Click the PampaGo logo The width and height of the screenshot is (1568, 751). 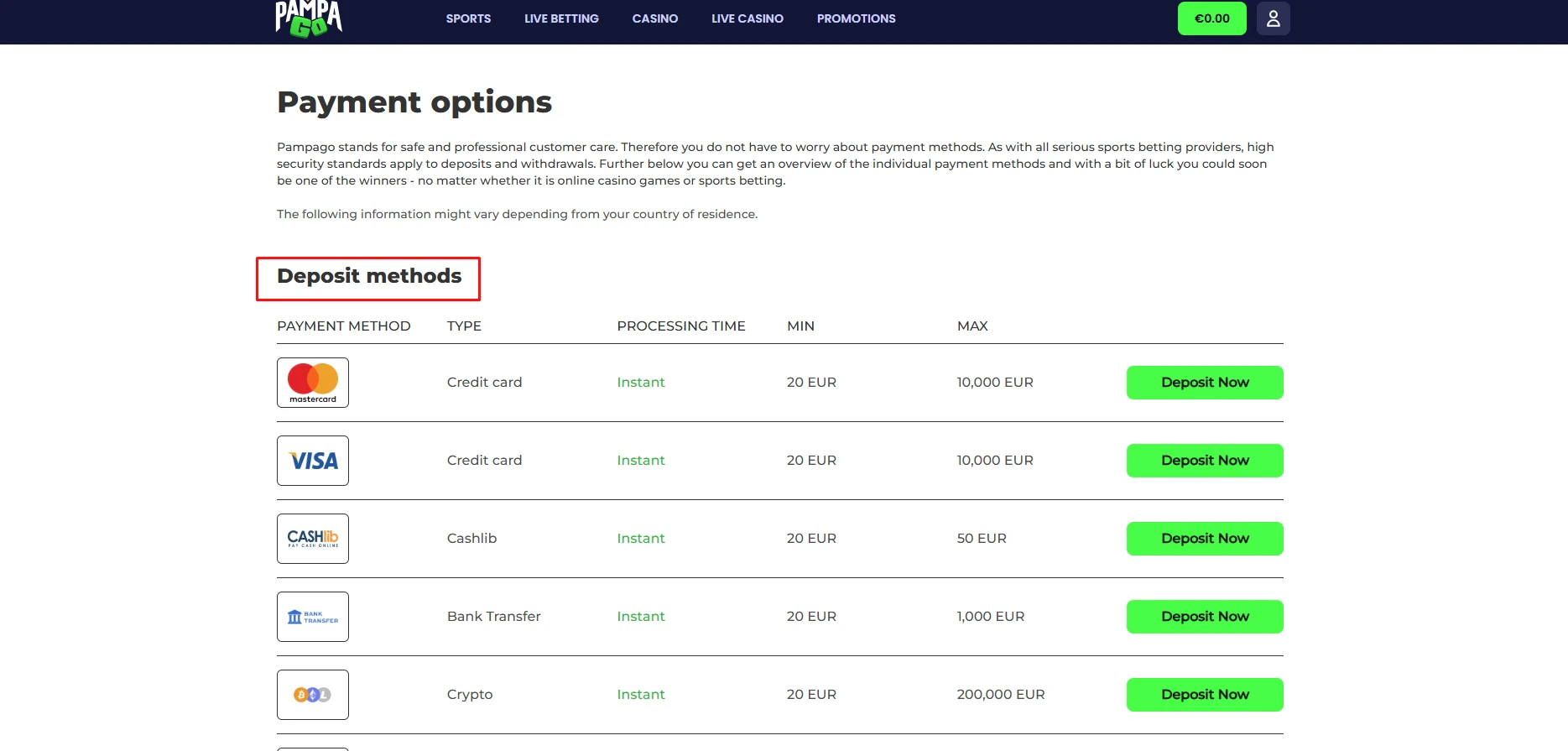pos(309,18)
